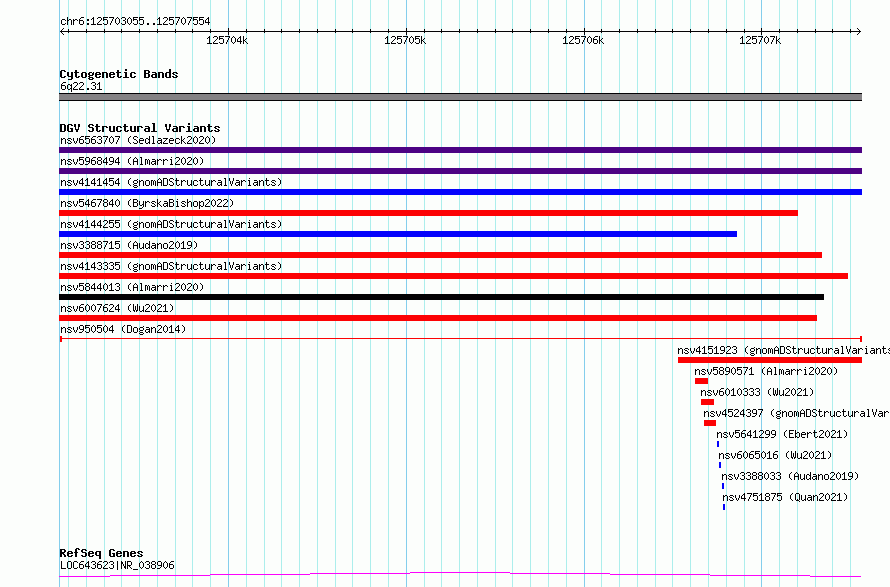Click the 125707k ruler position
The height and width of the screenshot is (587, 890).
point(760,40)
